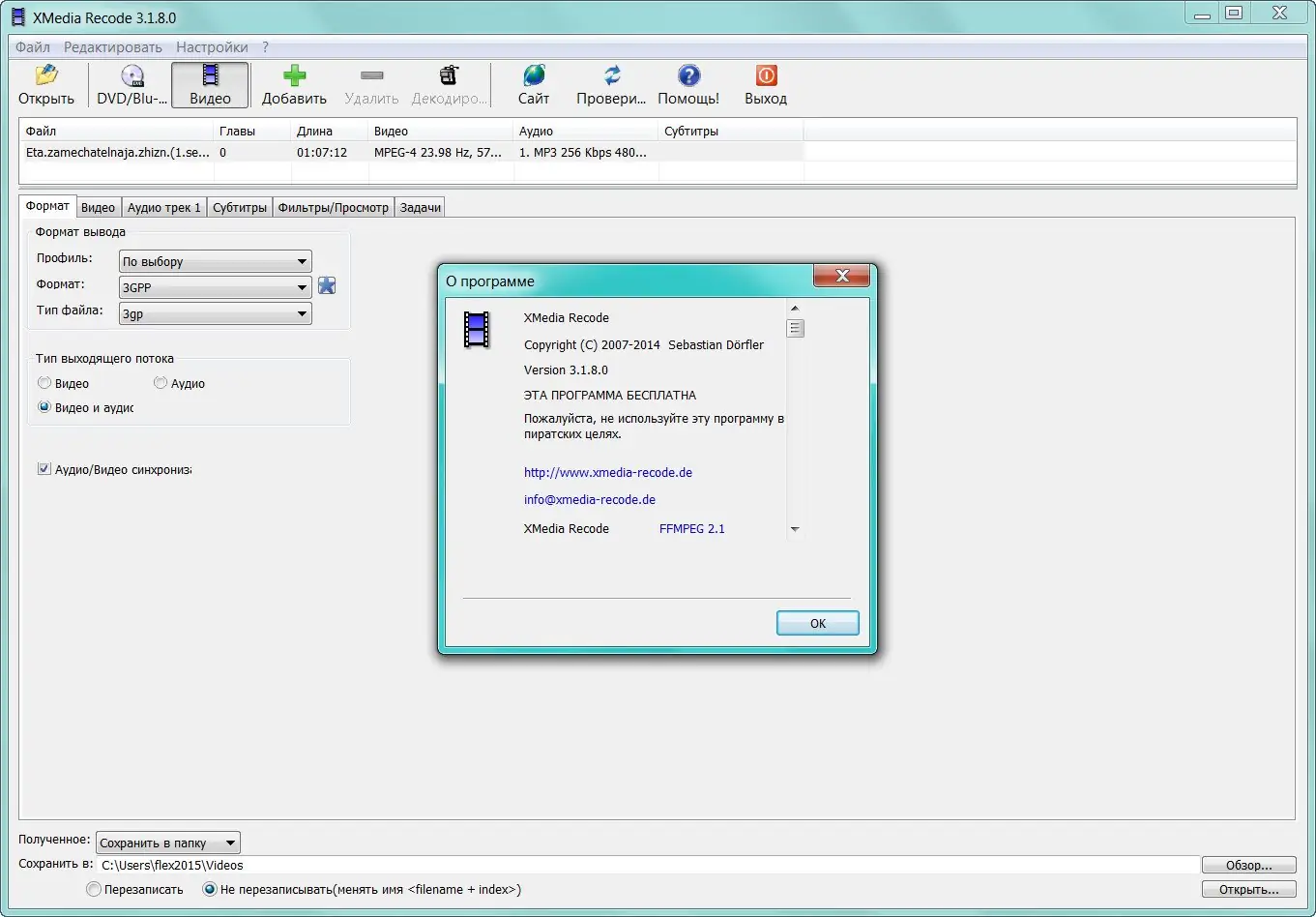Switch to the Видео settings tab

(x=99, y=207)
